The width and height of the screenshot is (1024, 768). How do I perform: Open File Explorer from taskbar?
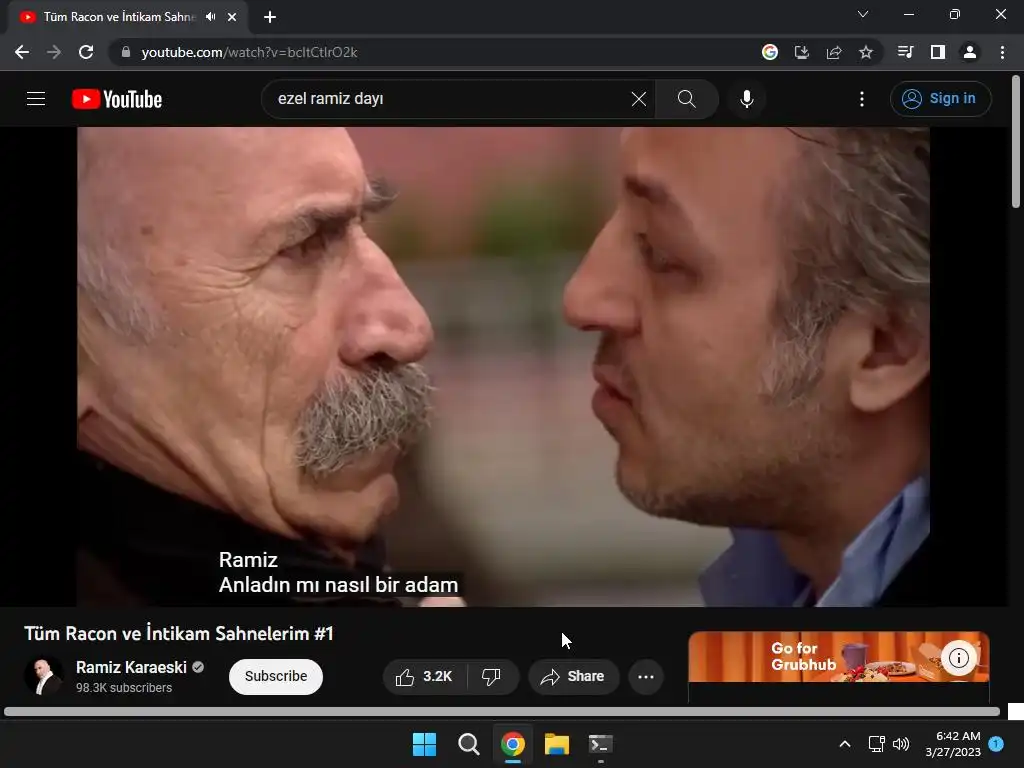pos(557,744)
